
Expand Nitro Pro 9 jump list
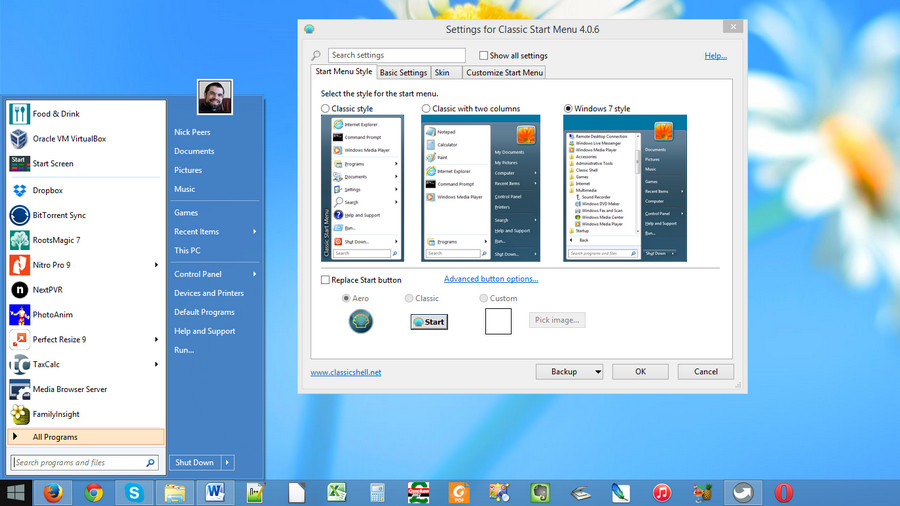pyautogui.click(x=156, y=265)
